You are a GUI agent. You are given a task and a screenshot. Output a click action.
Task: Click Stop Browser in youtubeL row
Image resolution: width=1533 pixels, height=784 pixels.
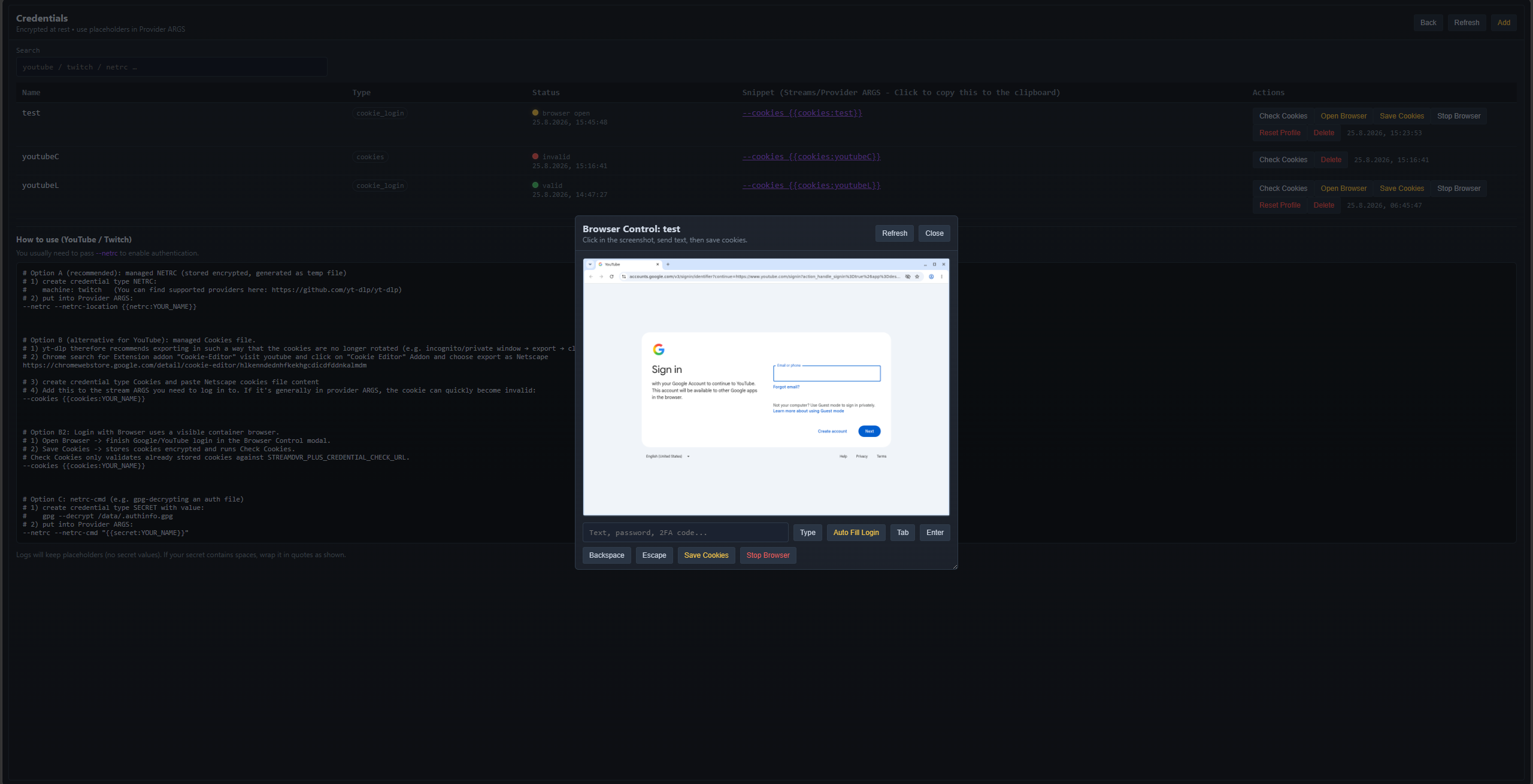1459,189
